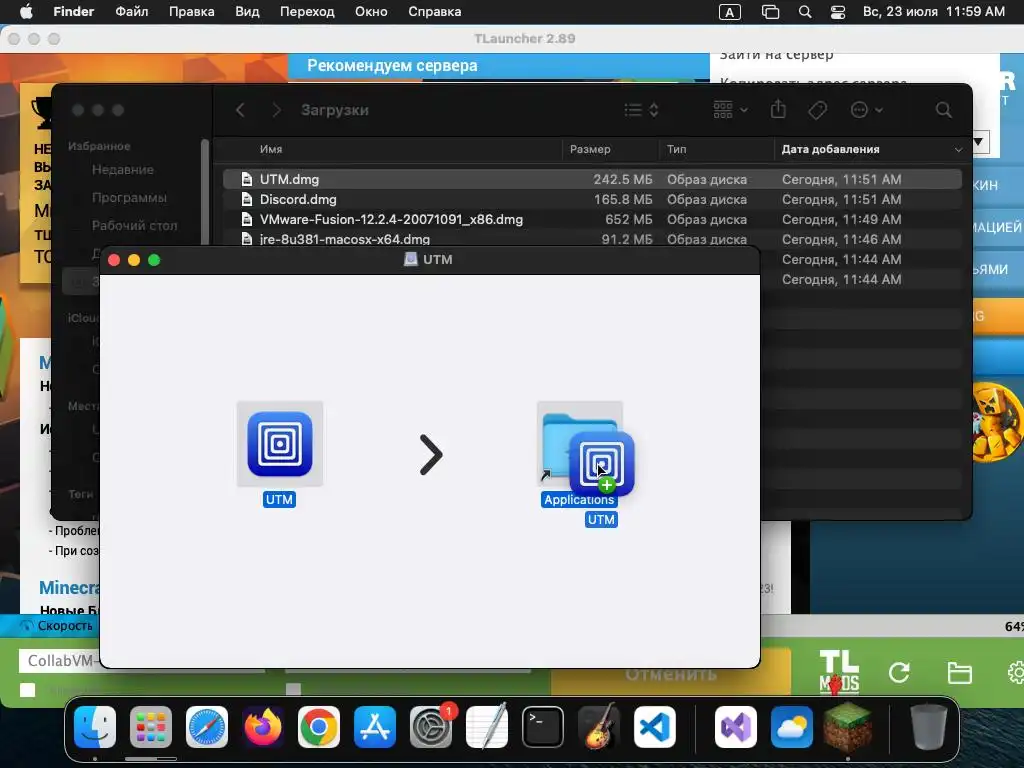Open the Finder menu in menu bar
Screen dimensions: 1024x768
[73, 12]
